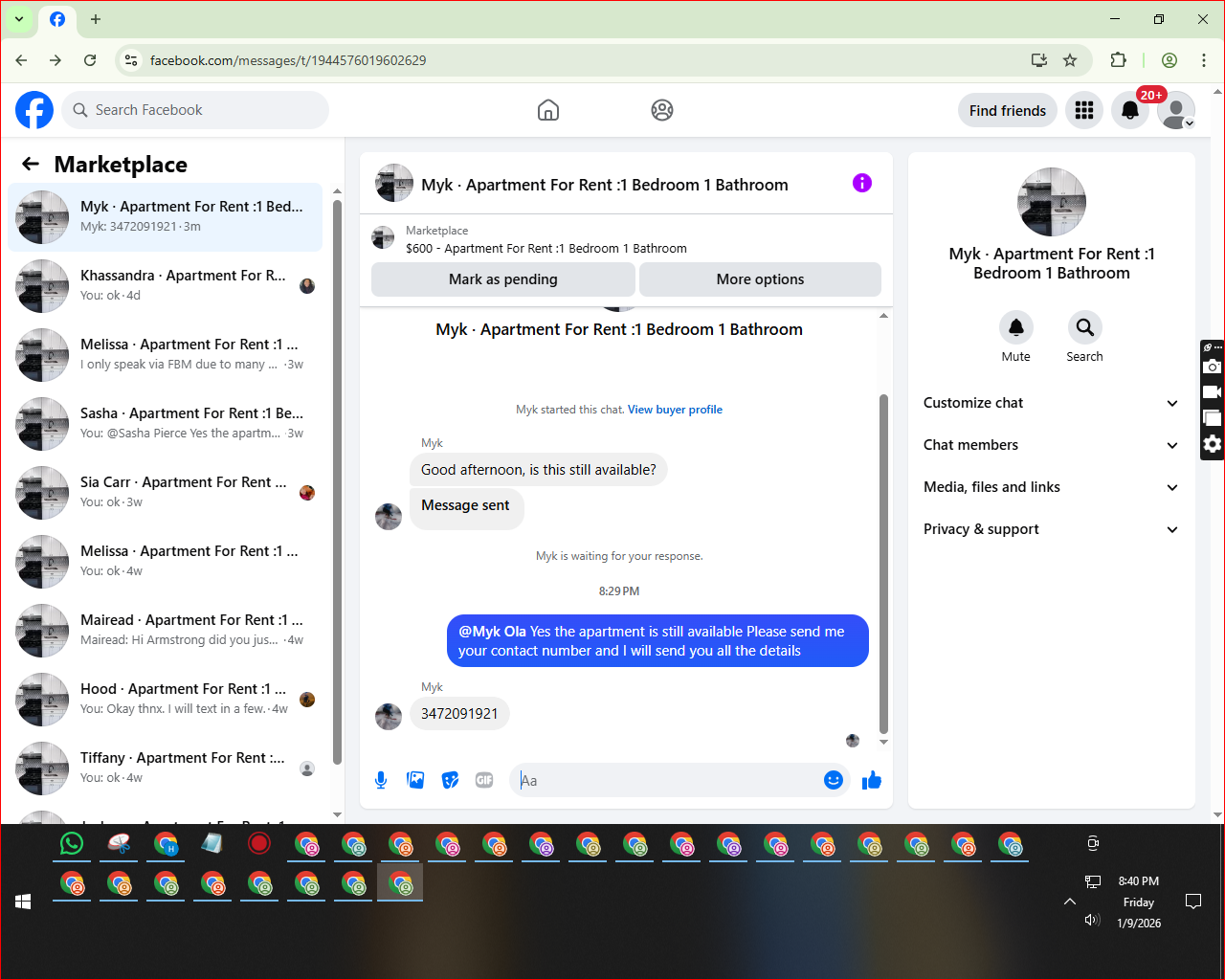Viewport: 1225px width, 980px height.
Task: Click the listing thumbnail in chat header
Action: (x=394, y=183)
